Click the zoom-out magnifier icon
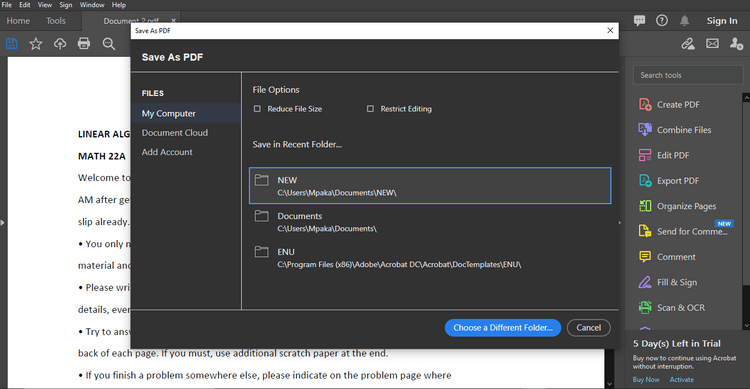Screen dimensions: 750x389 point(109,44)
